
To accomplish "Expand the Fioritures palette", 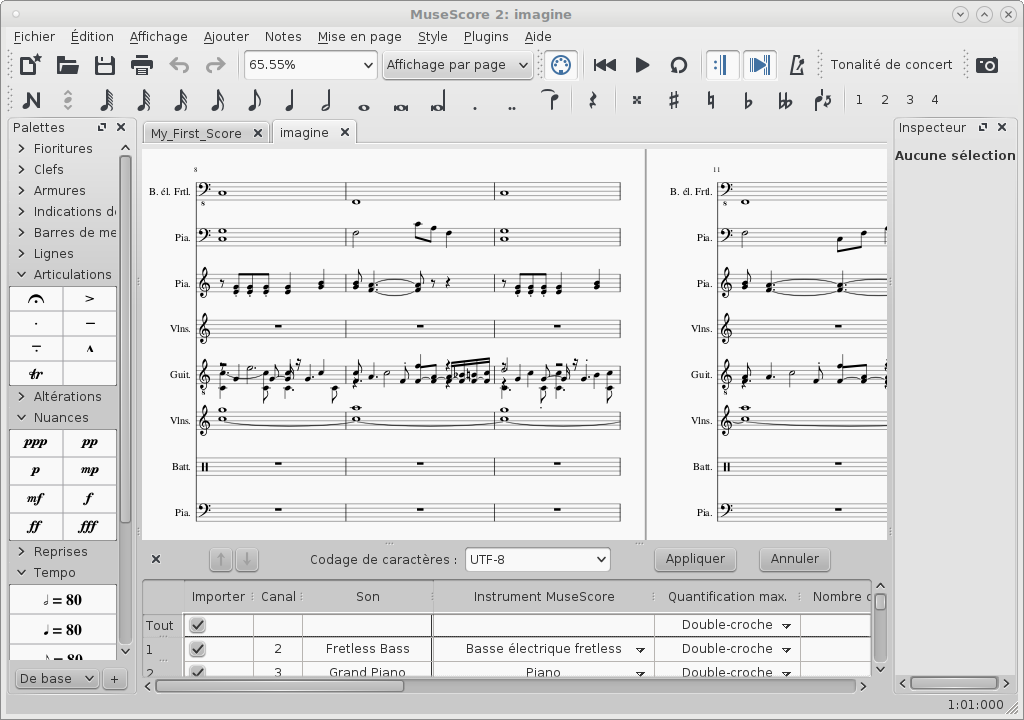I will tap(22, 148).
